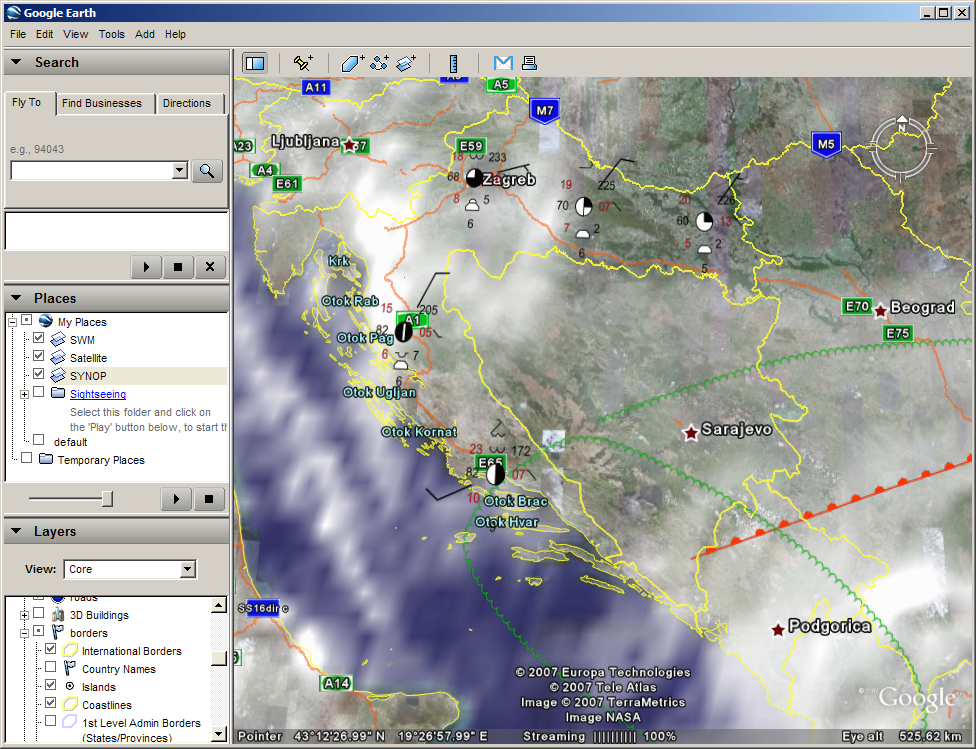This screenshot has height=749, width=976.
Task: Play the search results tour
Action: pyautogui.click(x=146, y=267)
